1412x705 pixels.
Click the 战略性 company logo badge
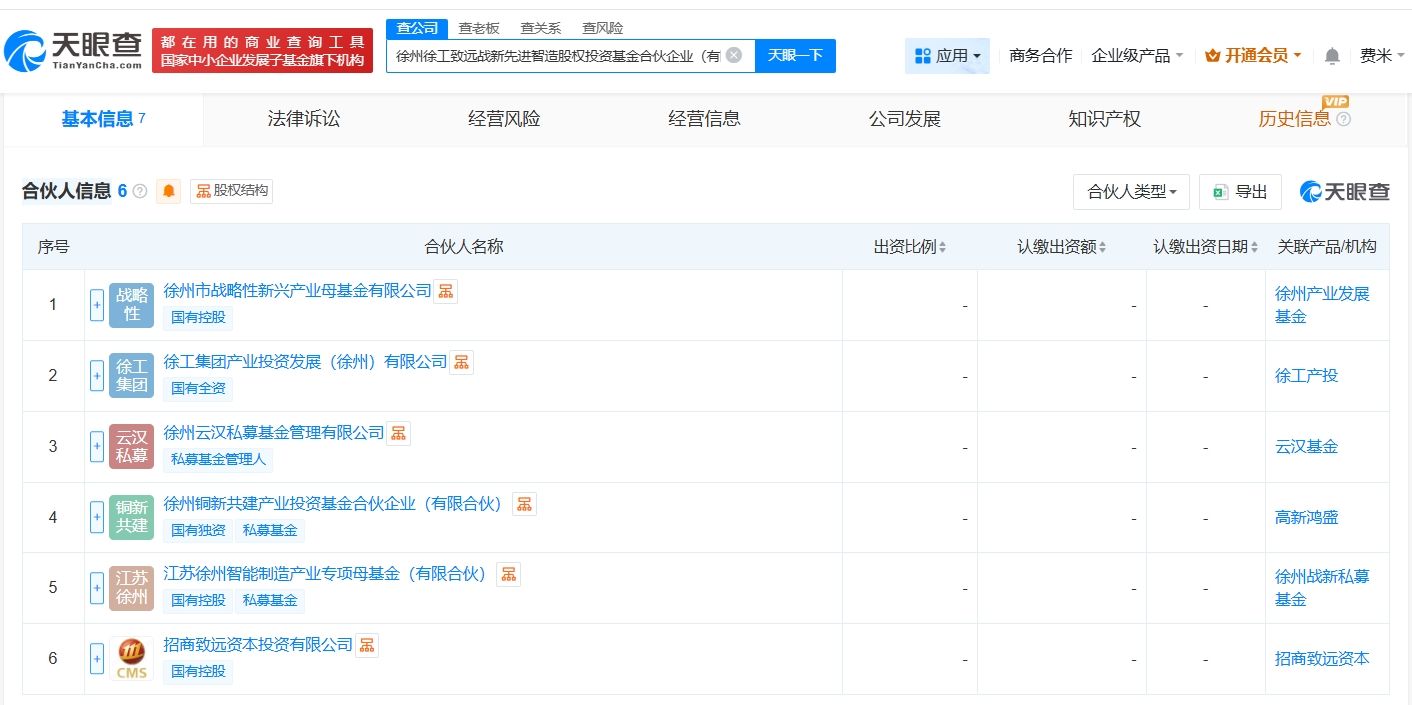click(132, 305)
